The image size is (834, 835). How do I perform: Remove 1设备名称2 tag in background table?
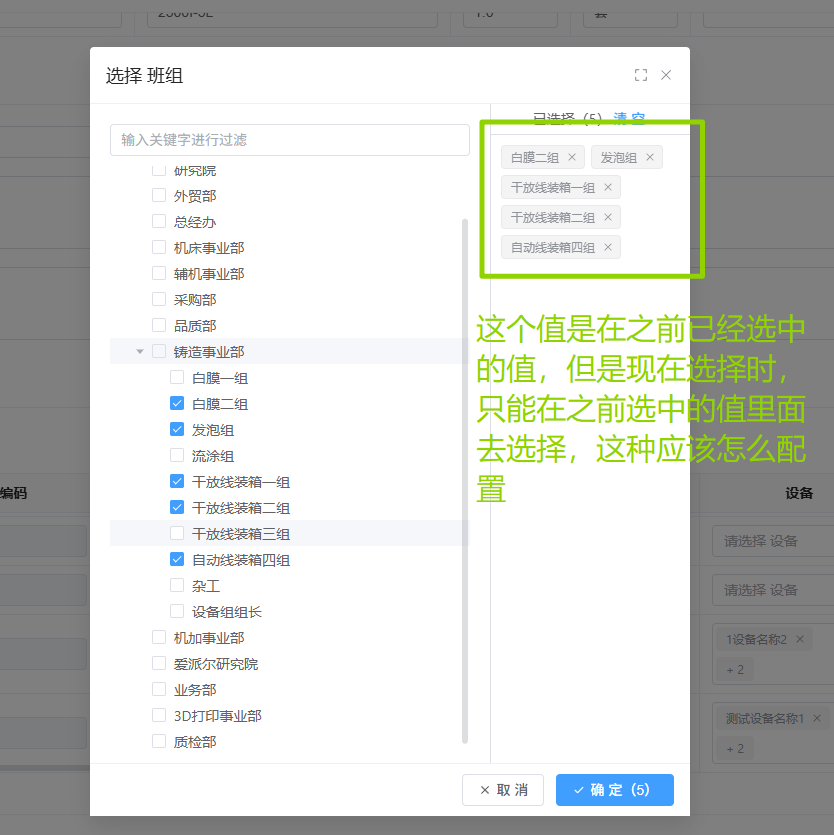[800, 639]
